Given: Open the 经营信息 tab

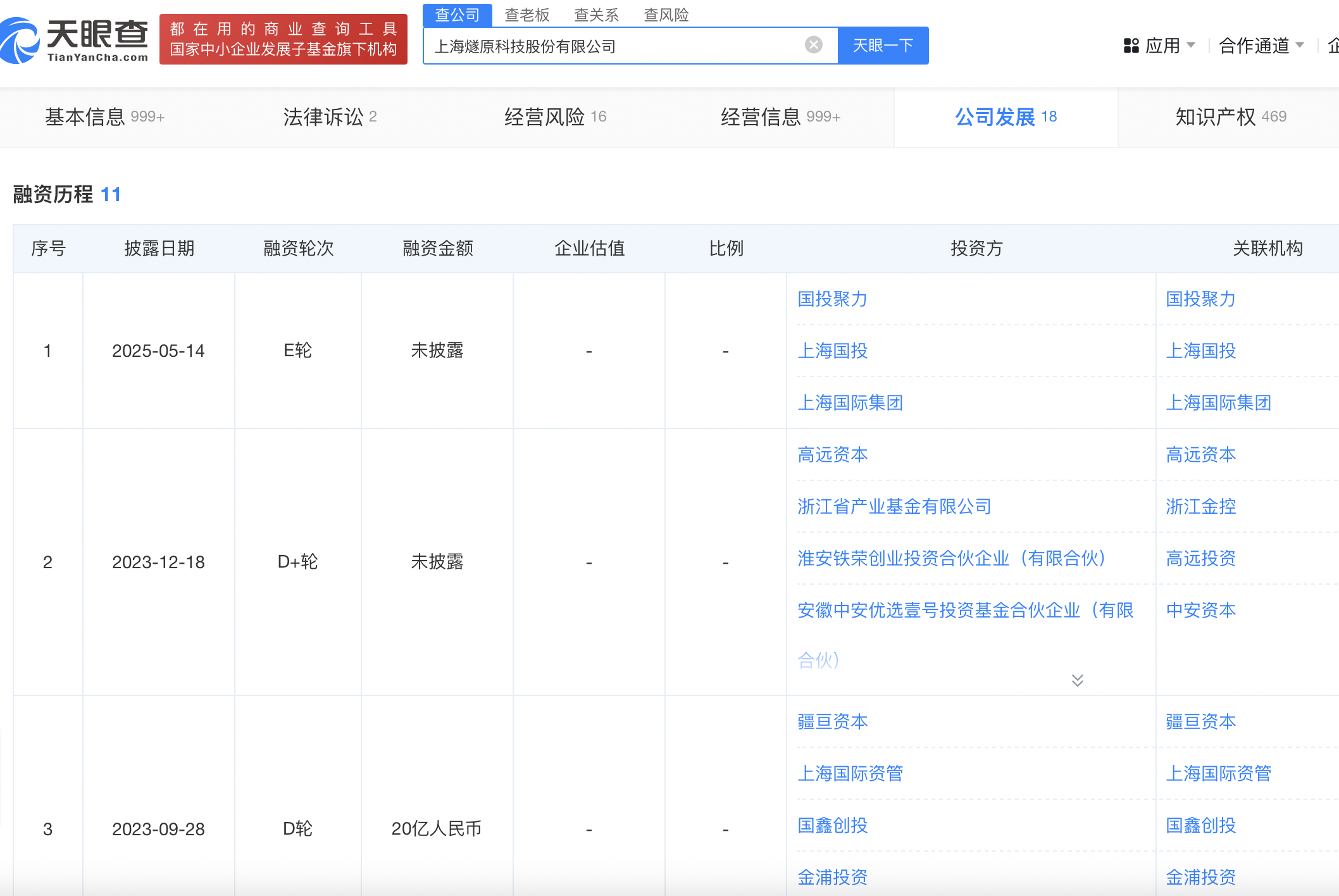Looking at the screenshot, I should pyautogui.click(x=781, y=117).
